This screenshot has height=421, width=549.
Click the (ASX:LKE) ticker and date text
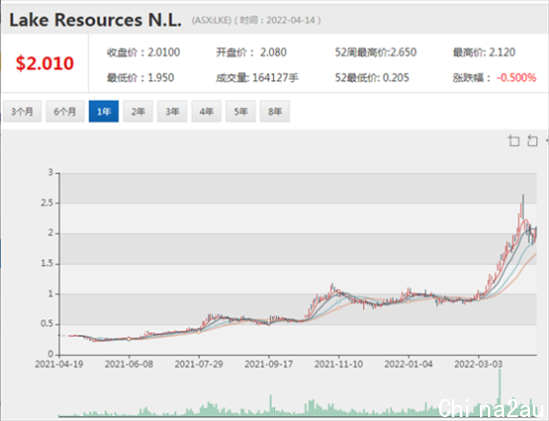click(256, 20)
